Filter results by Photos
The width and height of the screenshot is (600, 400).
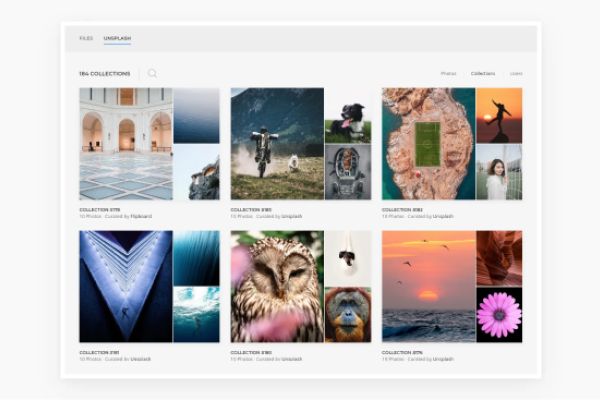(448, 73)
